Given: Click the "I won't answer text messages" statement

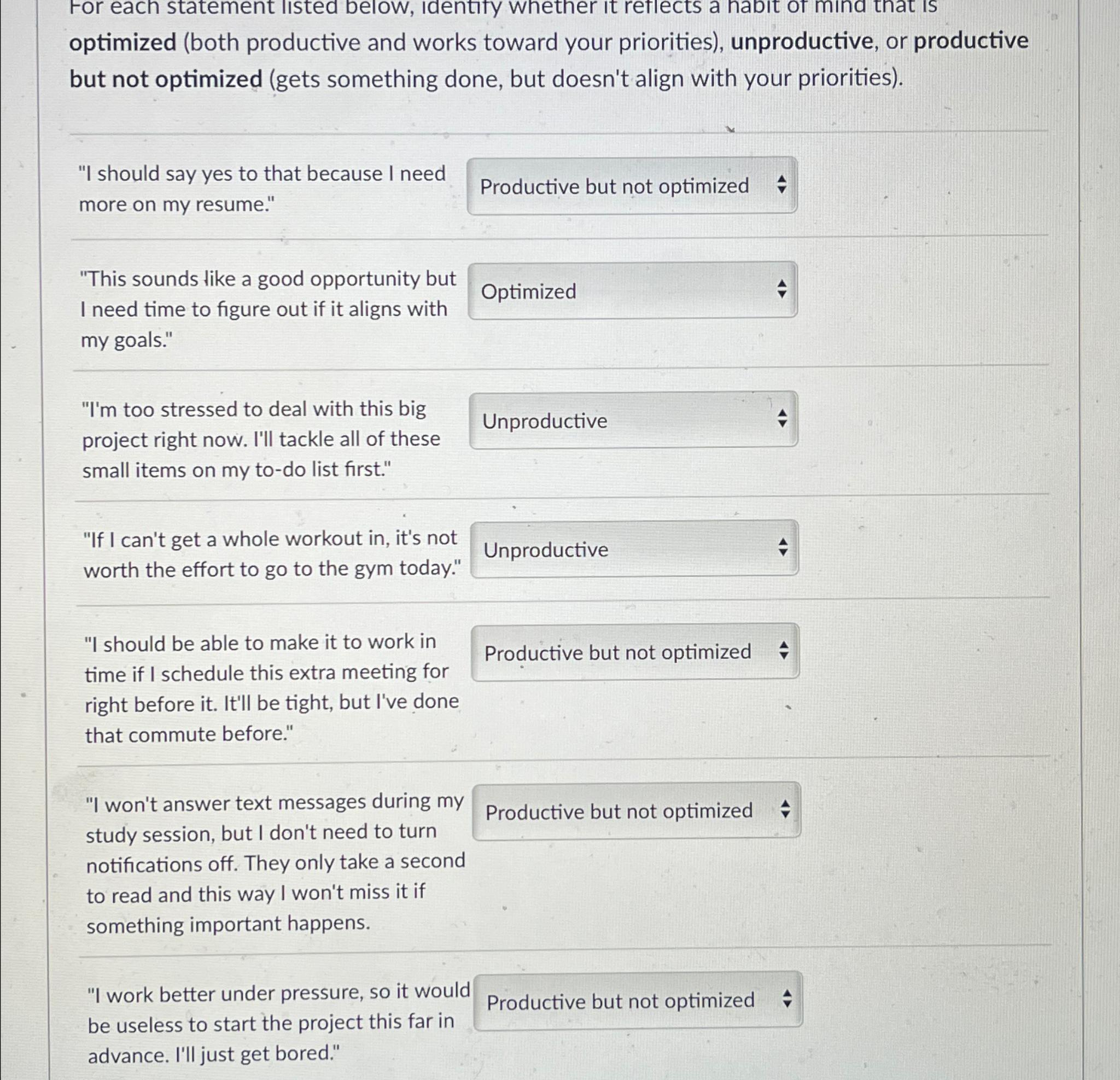Looking at the screenshot, I should pyautogui.click(x=275, y=863).
